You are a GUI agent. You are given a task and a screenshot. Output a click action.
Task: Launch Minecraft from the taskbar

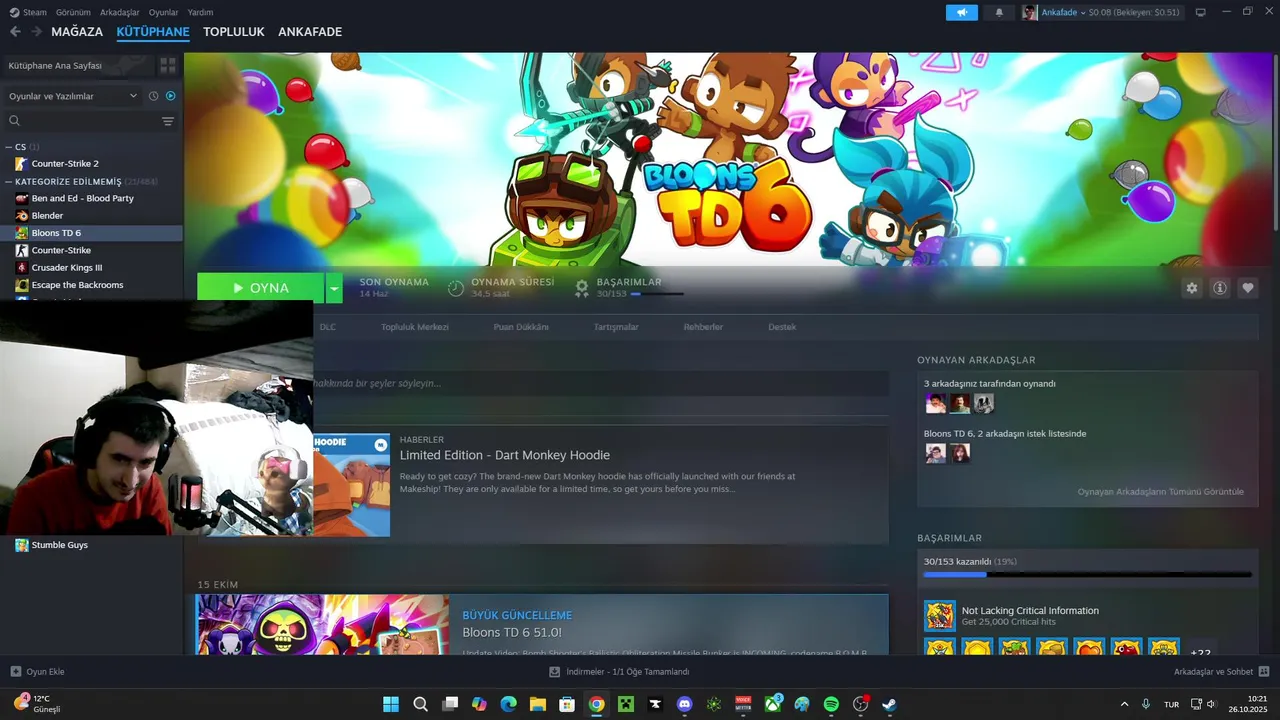click(x=626, y=704)
